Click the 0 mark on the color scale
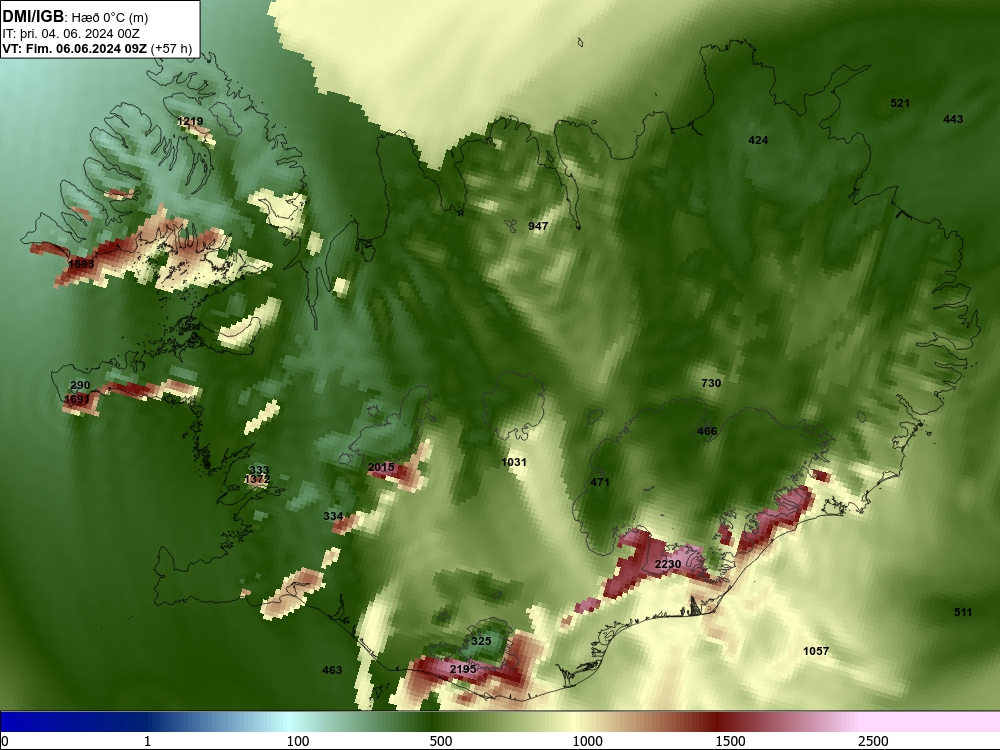 click(x=5, y=740)
